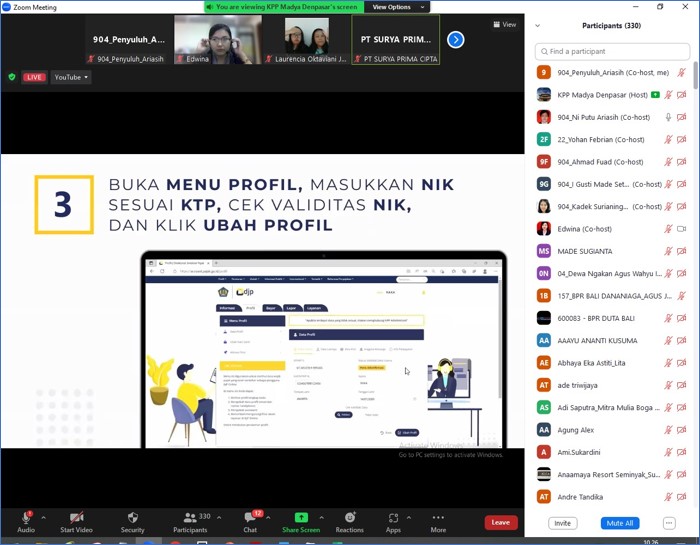The width and height of the screenshot is (700, 545).
Task: Collapse the Participants panel chevron
Action: pos(538,26)
